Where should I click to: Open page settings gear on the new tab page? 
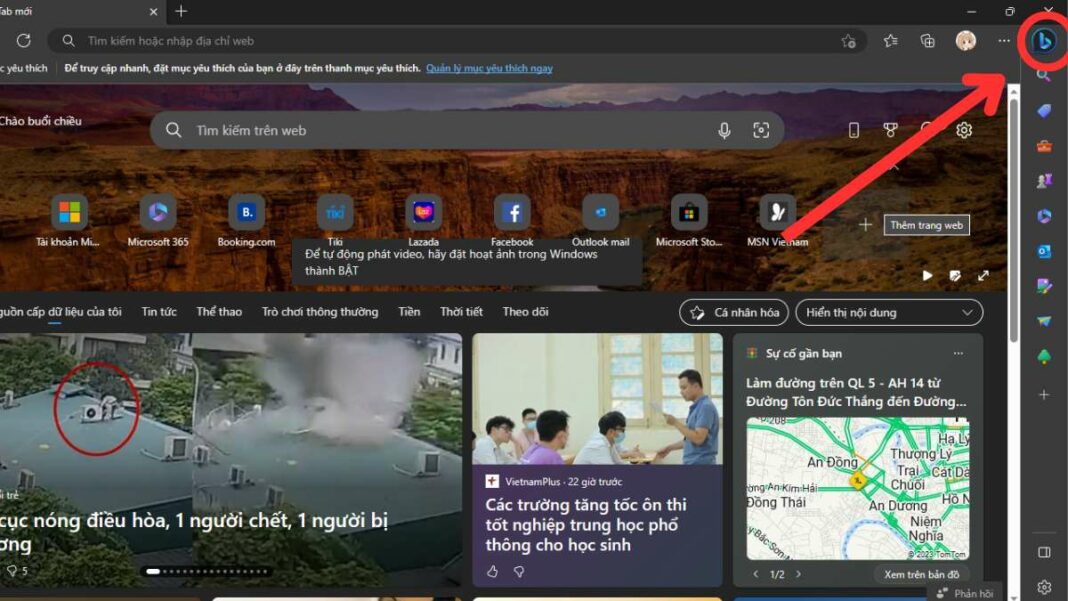(963, 130)
